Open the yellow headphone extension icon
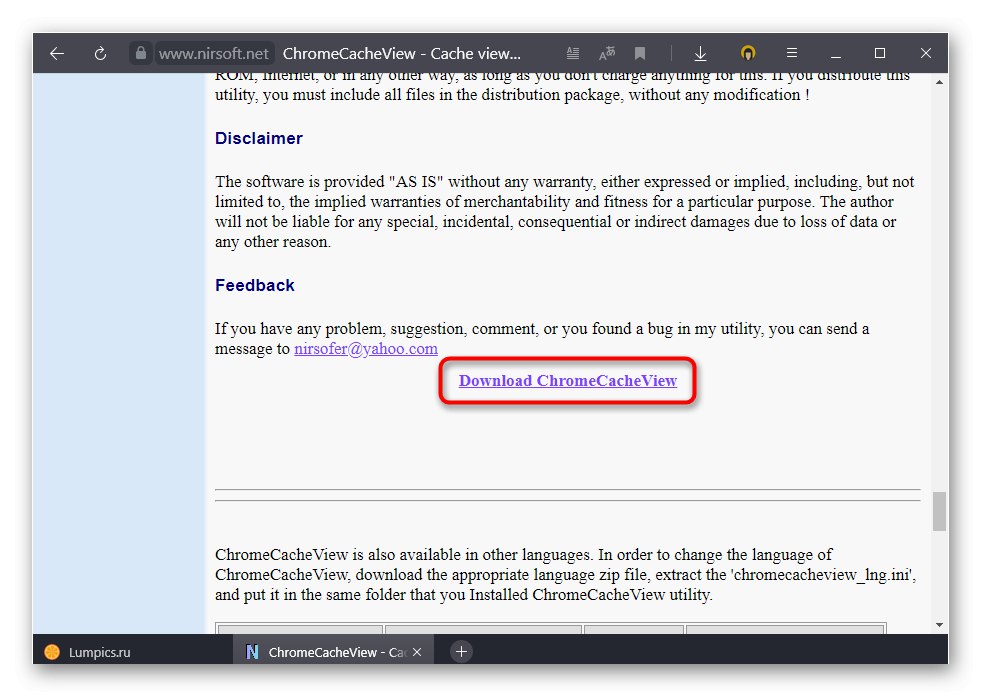Viewport: 981px width, 696px height. pos(748,53)
